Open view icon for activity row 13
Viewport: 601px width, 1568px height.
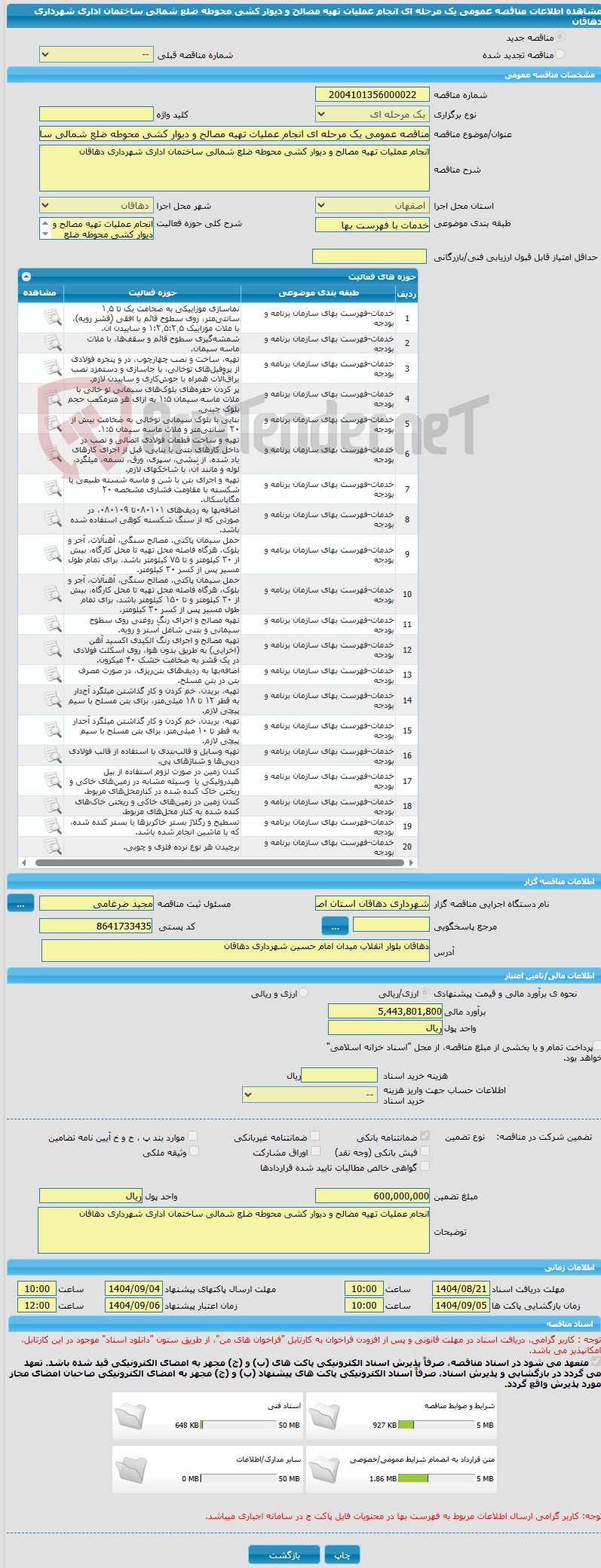53,675
